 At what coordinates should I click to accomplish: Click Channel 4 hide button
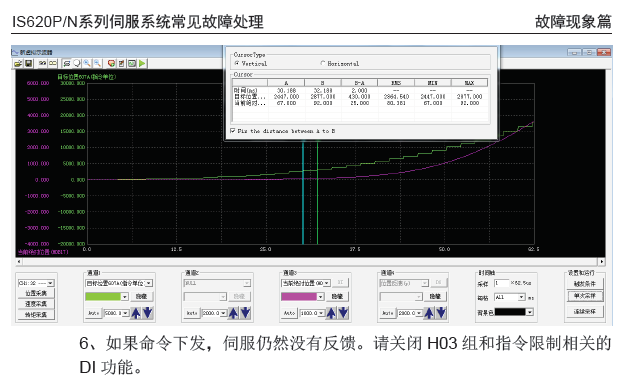435,297
